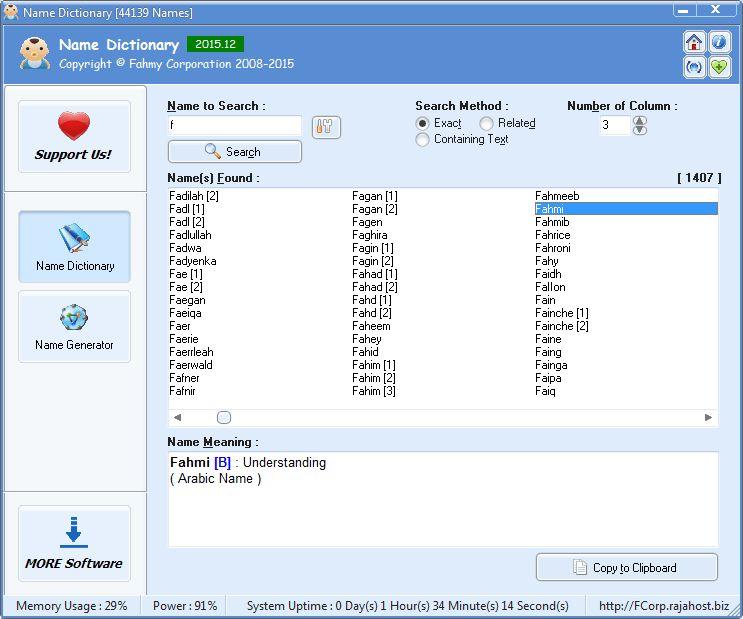The height and width of the screenshot is (619, 743).
Task: Click the green heart plus icon
Action: [719, 67]
